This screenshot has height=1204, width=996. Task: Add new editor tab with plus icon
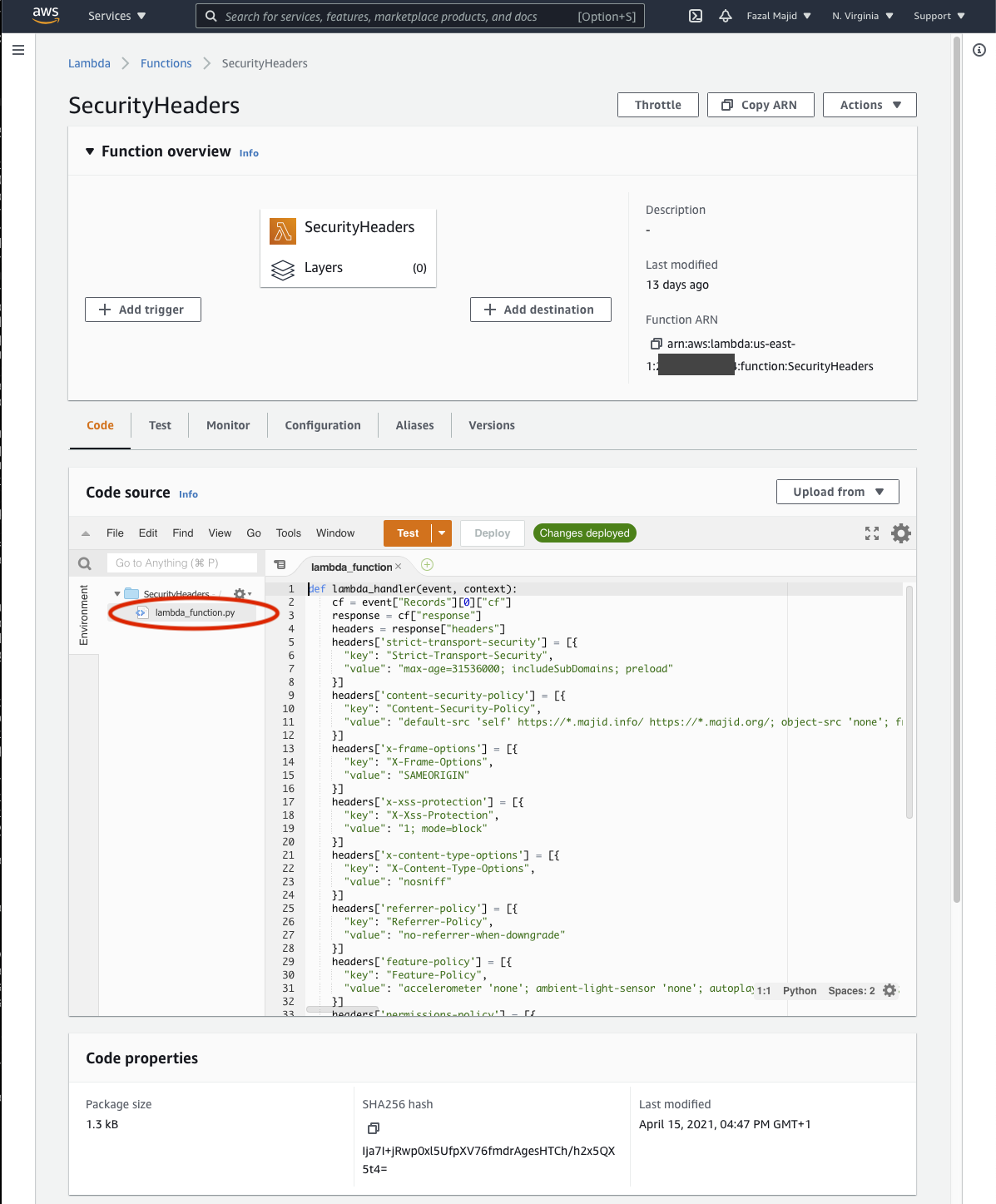(427, 565)
